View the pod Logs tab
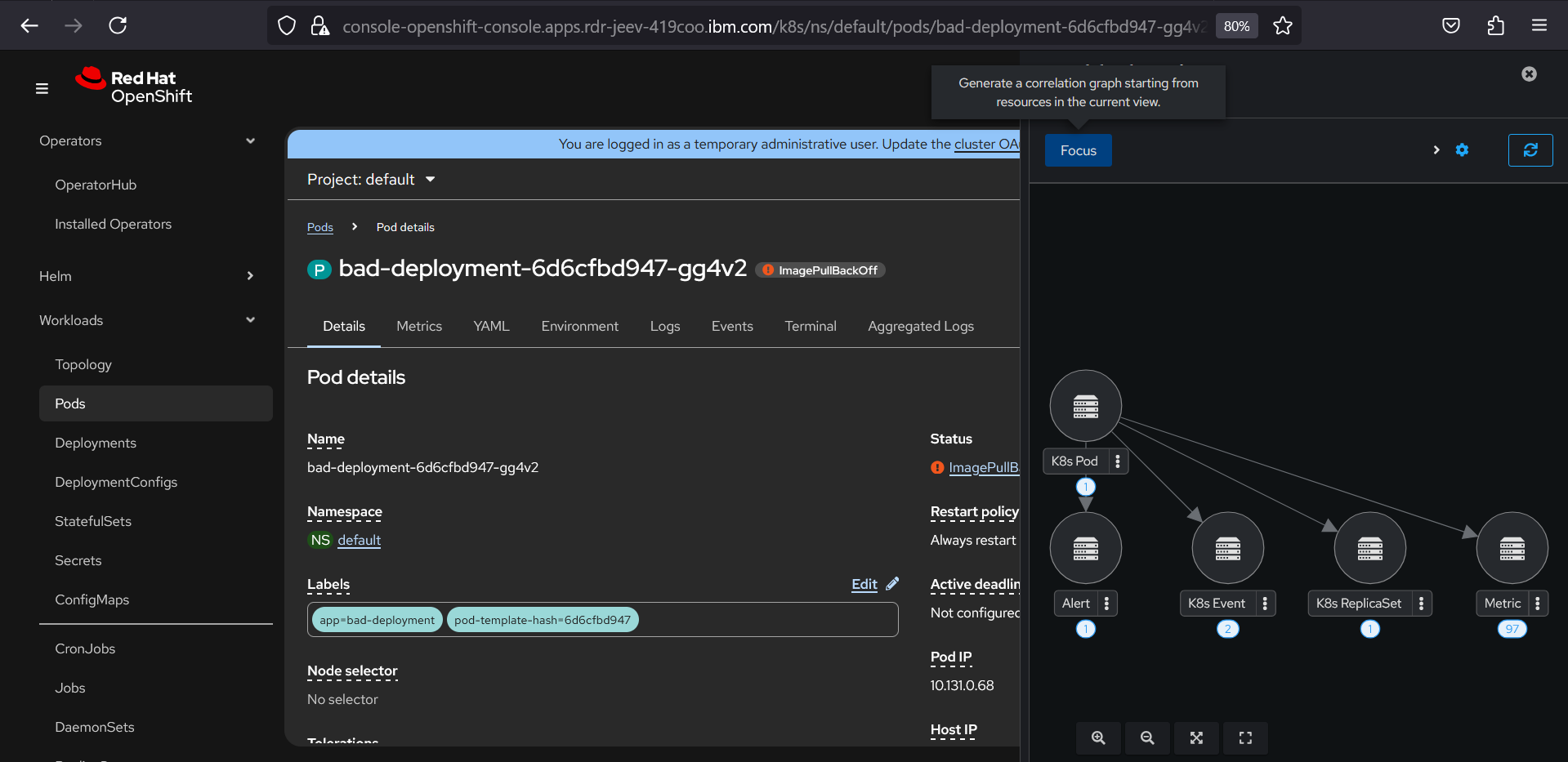1568x762 pixels. (665, 326)
